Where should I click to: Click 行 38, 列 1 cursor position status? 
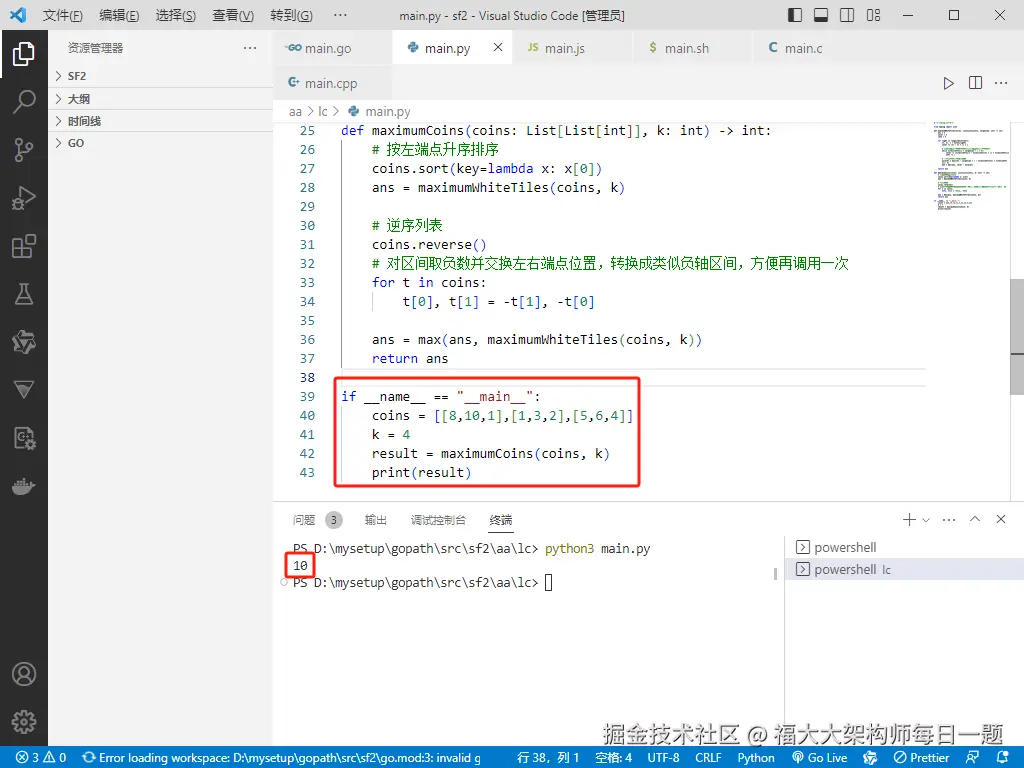(548, 758)
